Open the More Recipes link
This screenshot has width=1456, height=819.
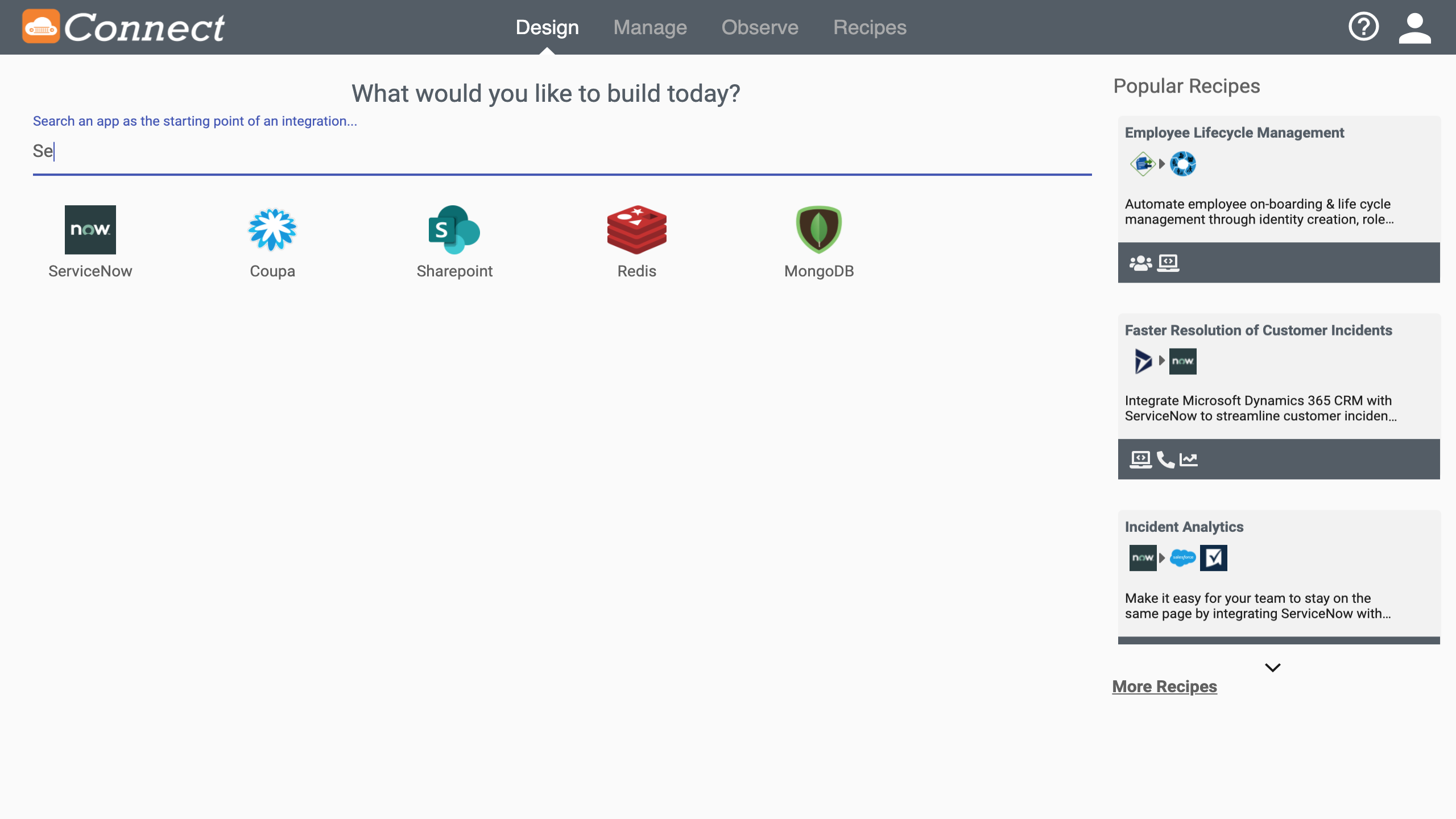coord(1164,686)
